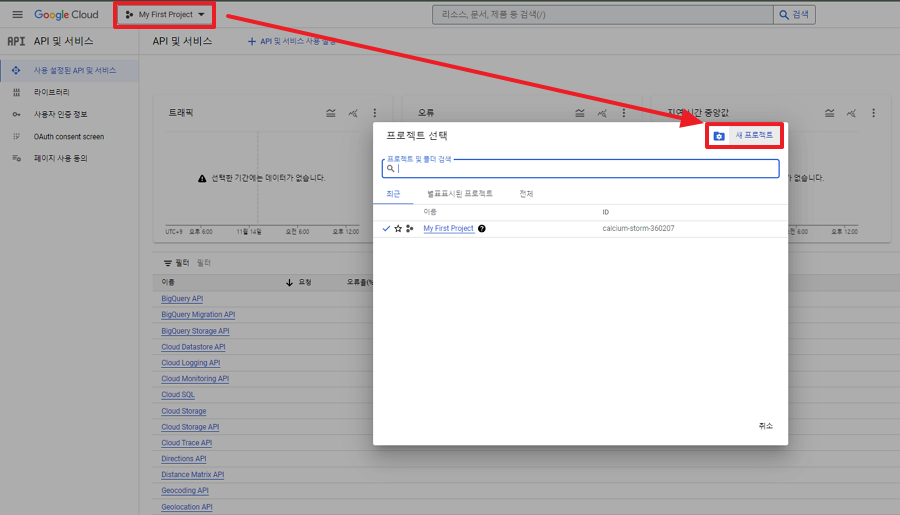Open the Directions API link

coord(184,459)
